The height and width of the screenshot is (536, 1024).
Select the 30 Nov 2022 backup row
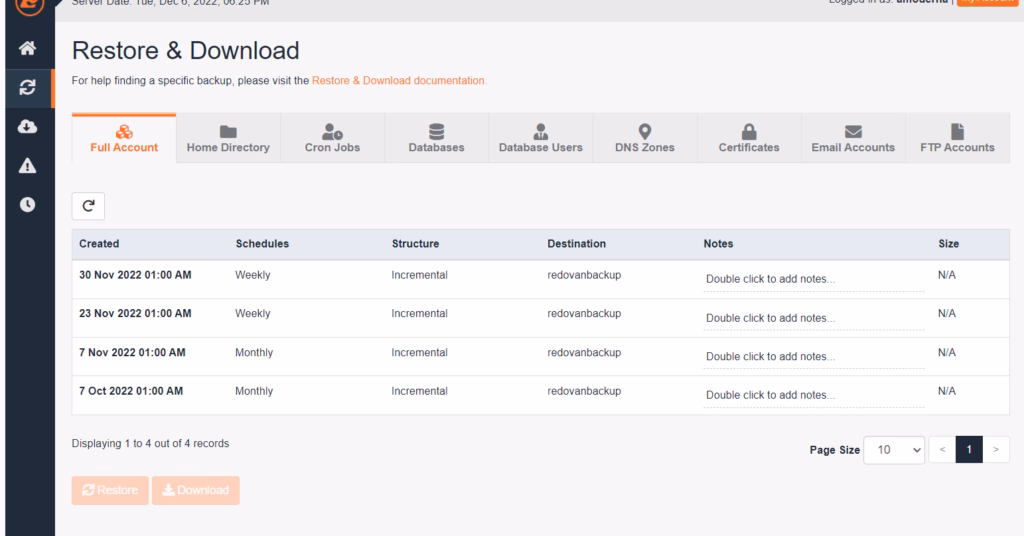point(541,279)
